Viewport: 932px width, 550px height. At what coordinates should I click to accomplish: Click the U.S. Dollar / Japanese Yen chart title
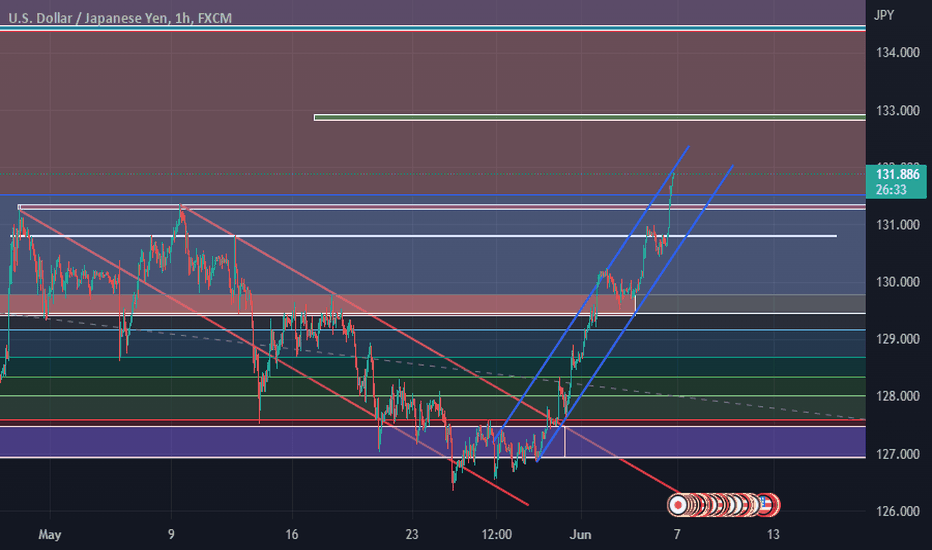(120, 18)
